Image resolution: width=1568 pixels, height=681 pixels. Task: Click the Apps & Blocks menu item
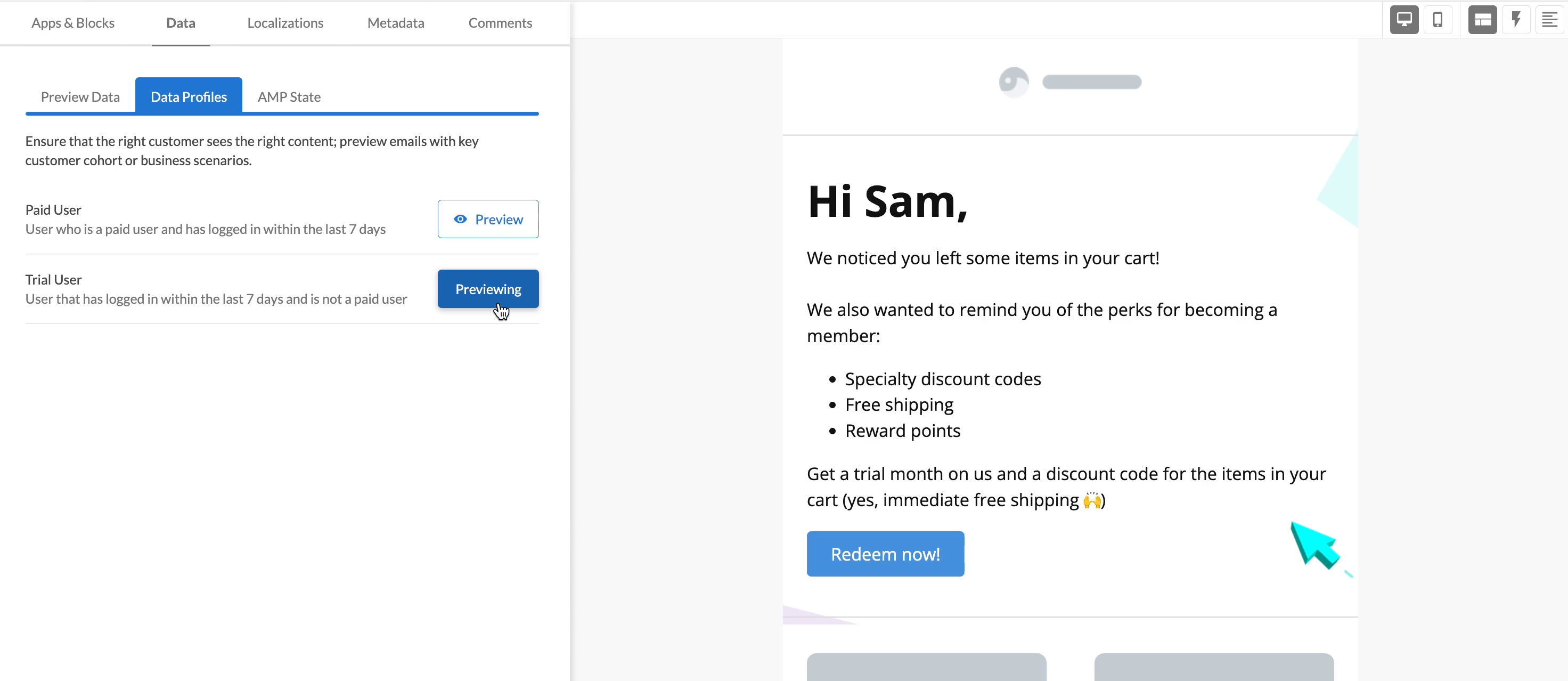pos(73,22)
